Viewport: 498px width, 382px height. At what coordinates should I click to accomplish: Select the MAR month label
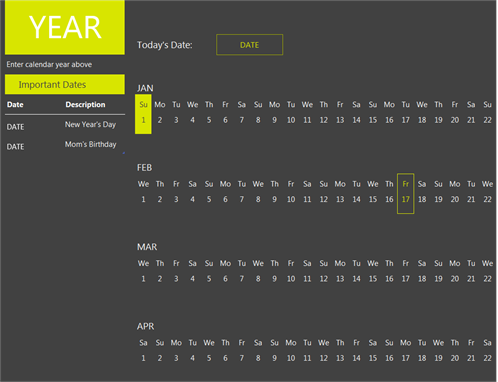point(147,247)
